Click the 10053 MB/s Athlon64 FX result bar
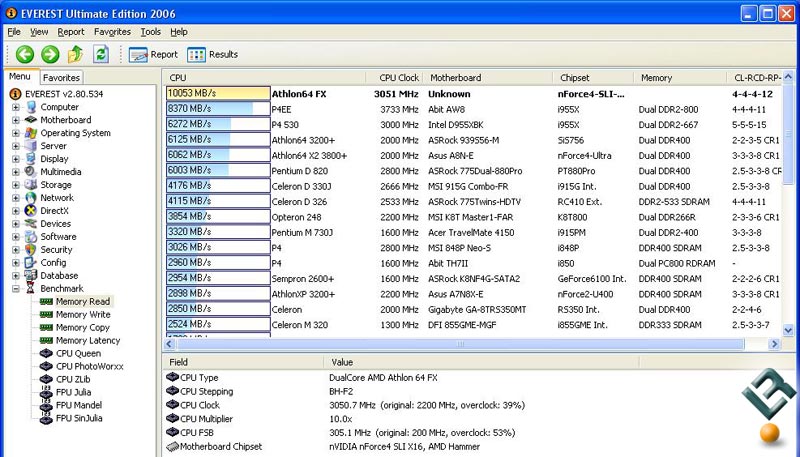800x457 pixels. (218, 93)
